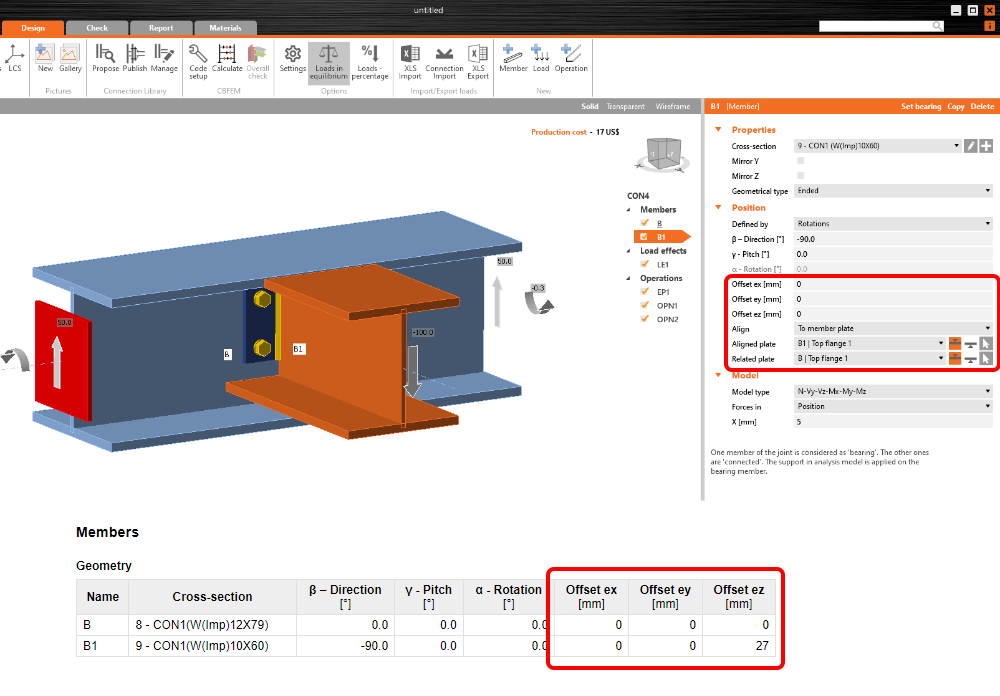Toggle visibility checkbox for EP1 operation
The width and height of the screenshot is (1000, 696).
[x=645, y=292]
